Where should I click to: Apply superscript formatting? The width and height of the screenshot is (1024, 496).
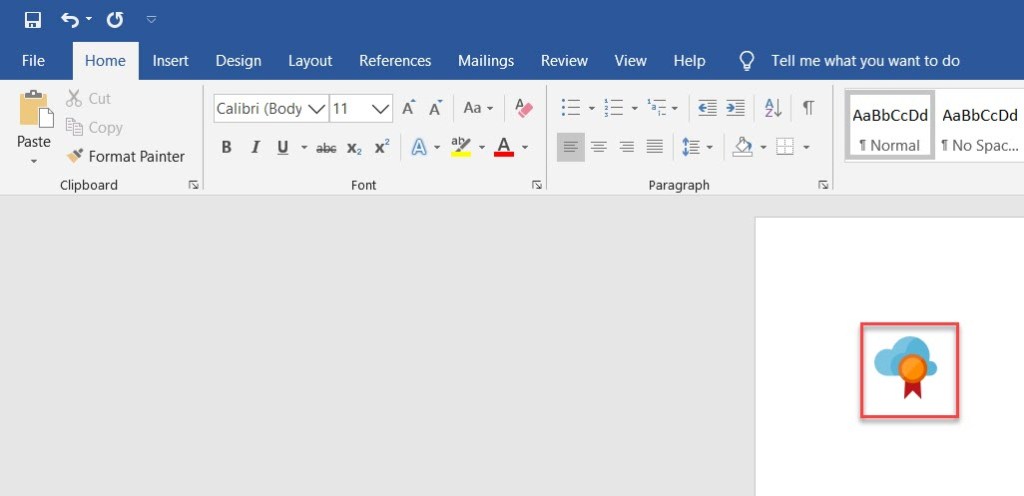pyautogui.click(x=381, y=148)
